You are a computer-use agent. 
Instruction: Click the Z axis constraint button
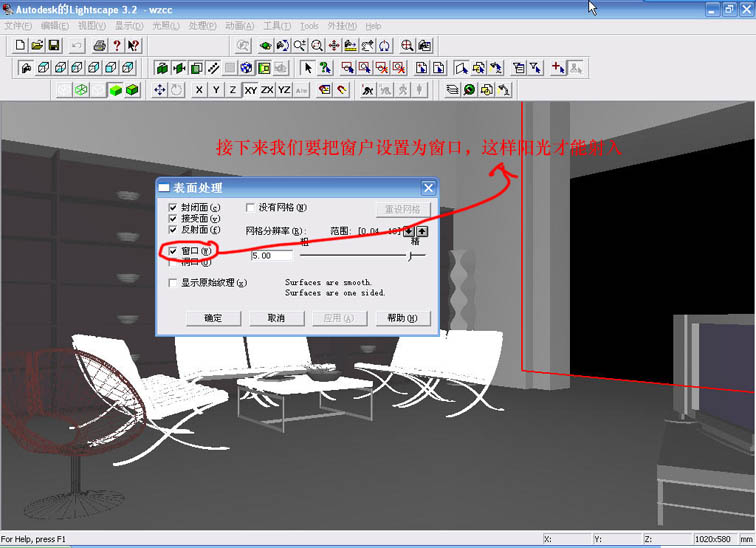click(x=232, y=90)
